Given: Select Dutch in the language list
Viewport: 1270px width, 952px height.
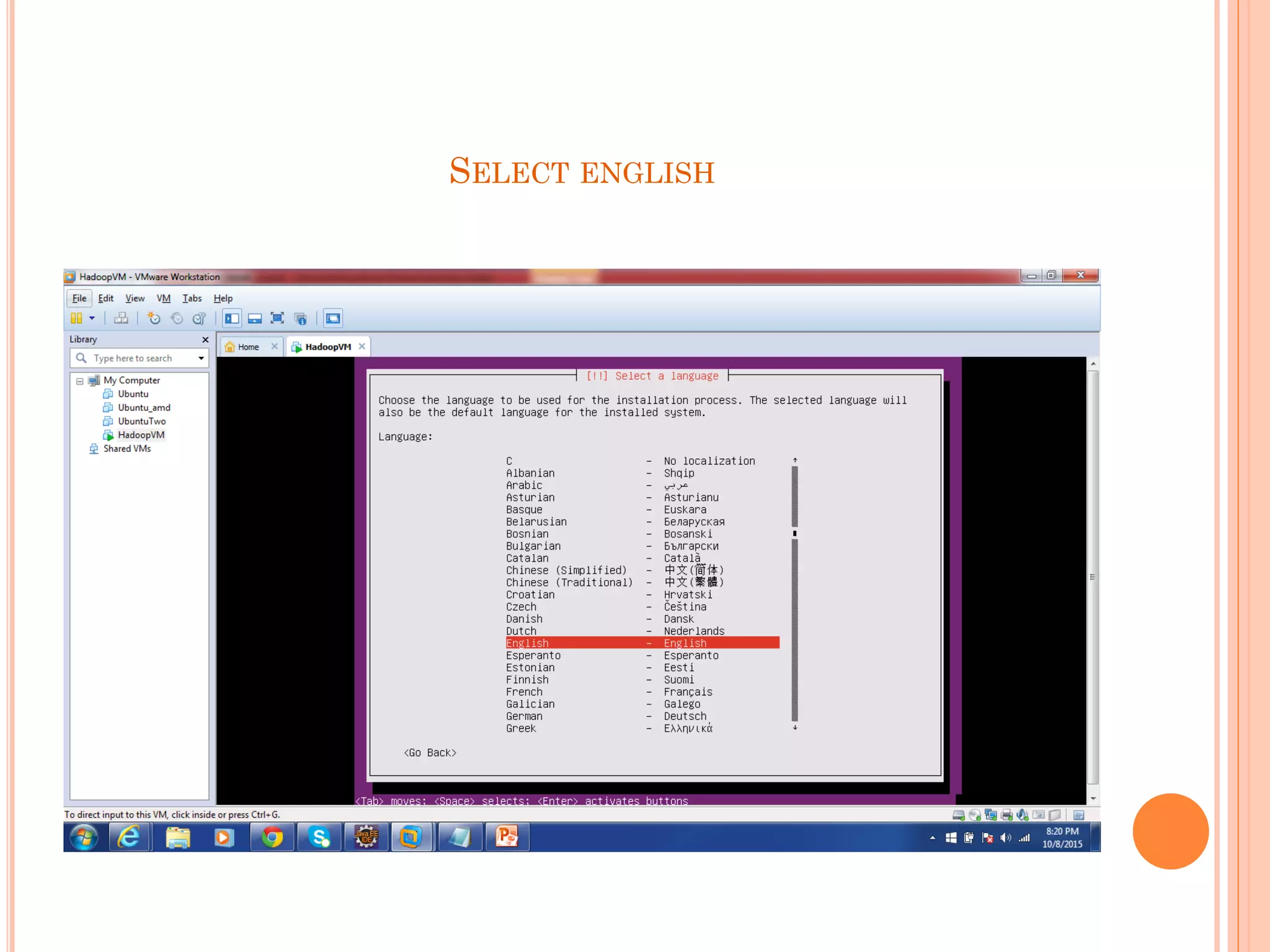Looking at the screenshot, I should [642, 631].
